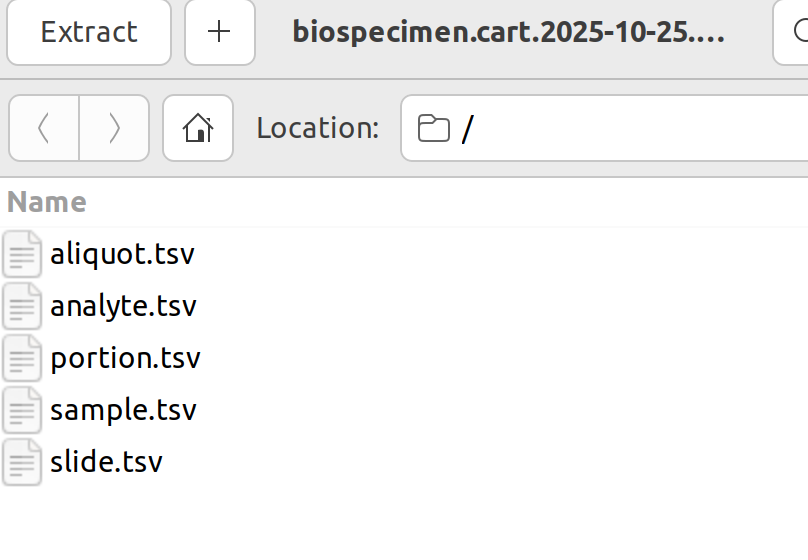Select the portion.tsv file name
Viewport: 808px width, 560px height.
point(125,358)
